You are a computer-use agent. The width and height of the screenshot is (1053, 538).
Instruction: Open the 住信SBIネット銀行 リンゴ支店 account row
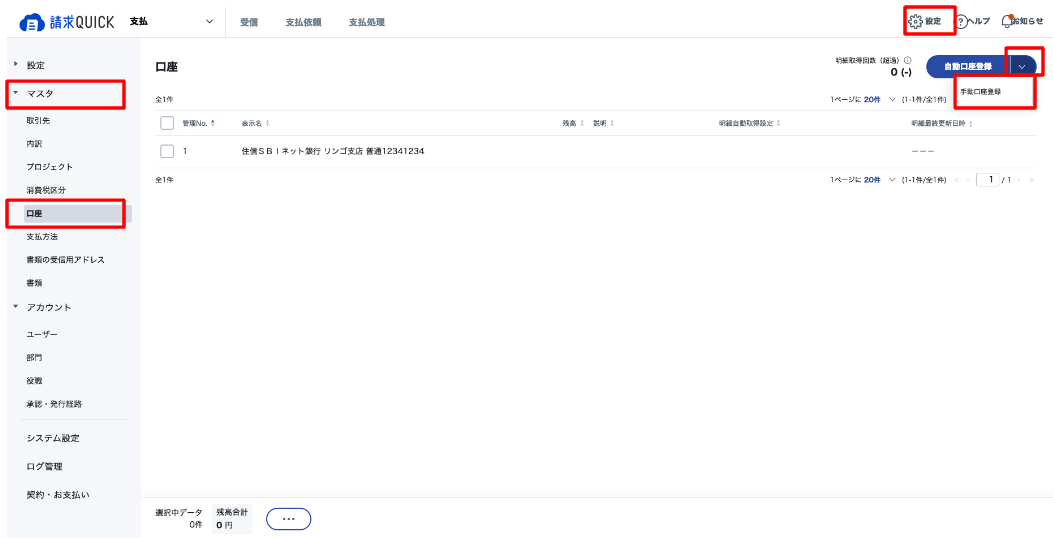[595, 151]
